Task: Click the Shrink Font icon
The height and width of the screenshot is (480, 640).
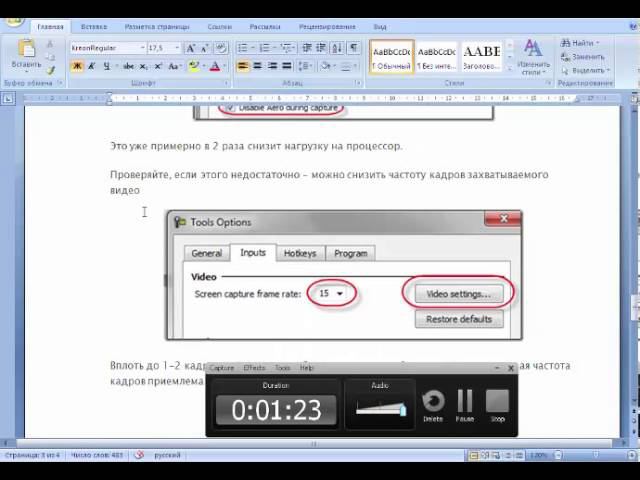Action: coord(204,48)
